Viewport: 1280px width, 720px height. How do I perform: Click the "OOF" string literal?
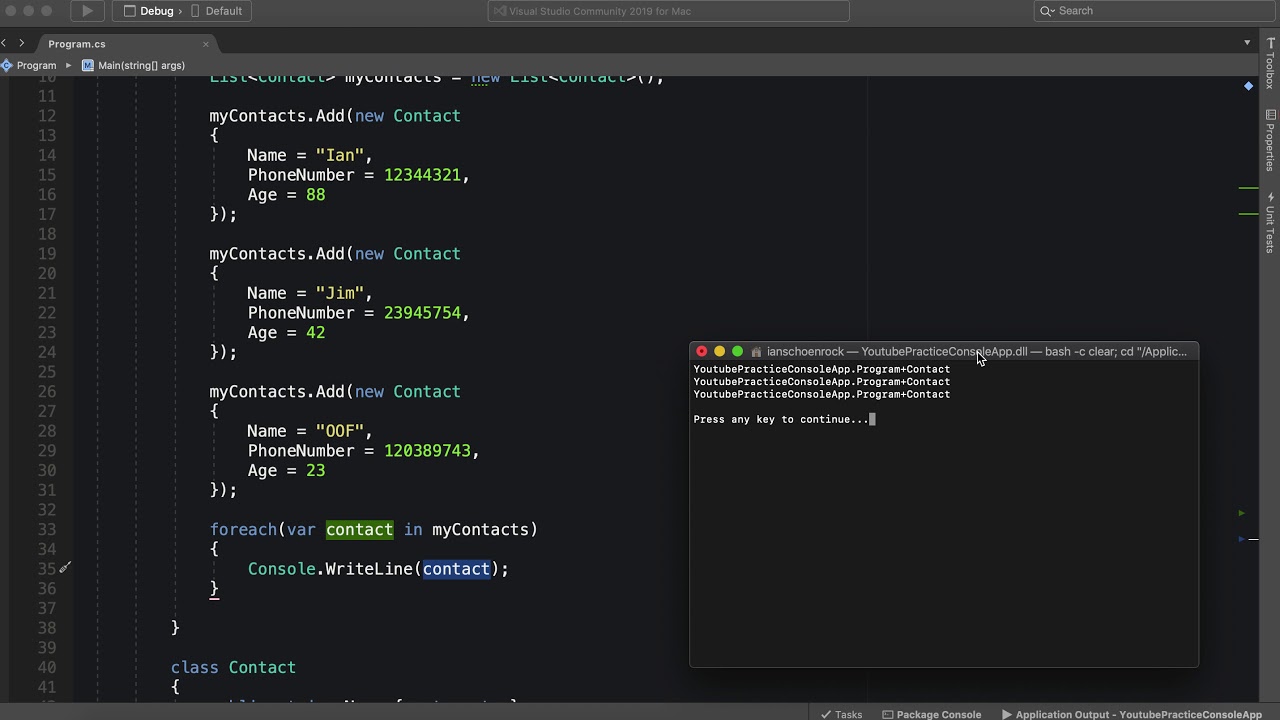(340, 431)
